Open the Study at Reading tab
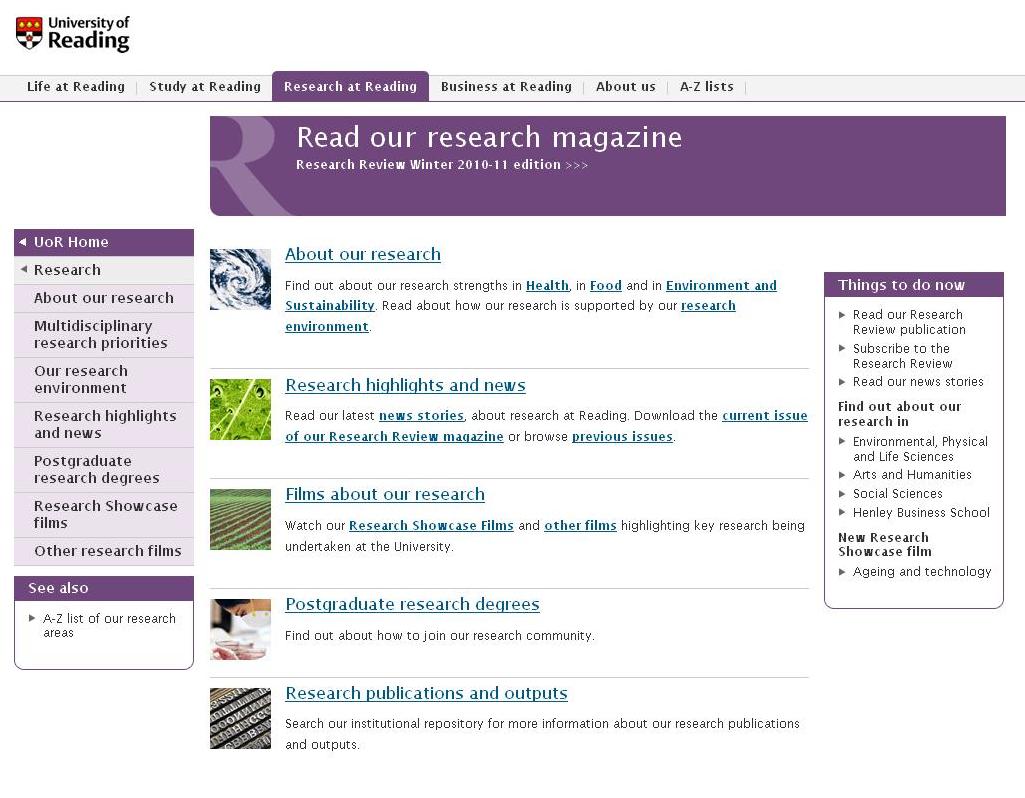1025x798 pixels. [205, 86]
